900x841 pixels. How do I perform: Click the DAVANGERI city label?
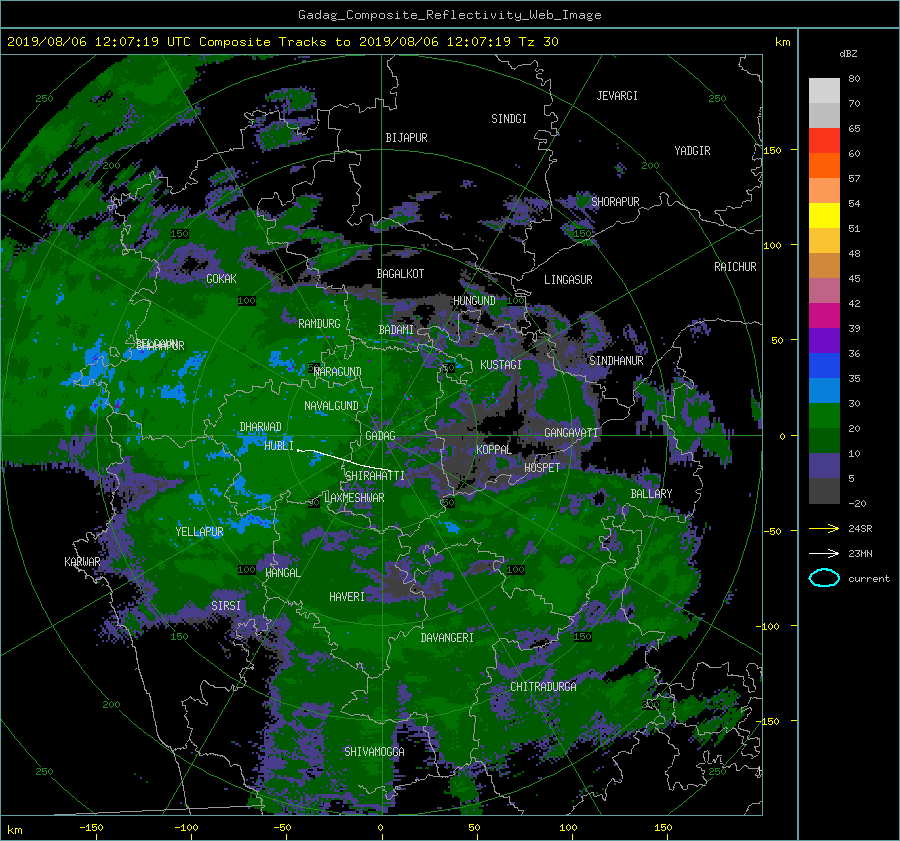(447, 638)
